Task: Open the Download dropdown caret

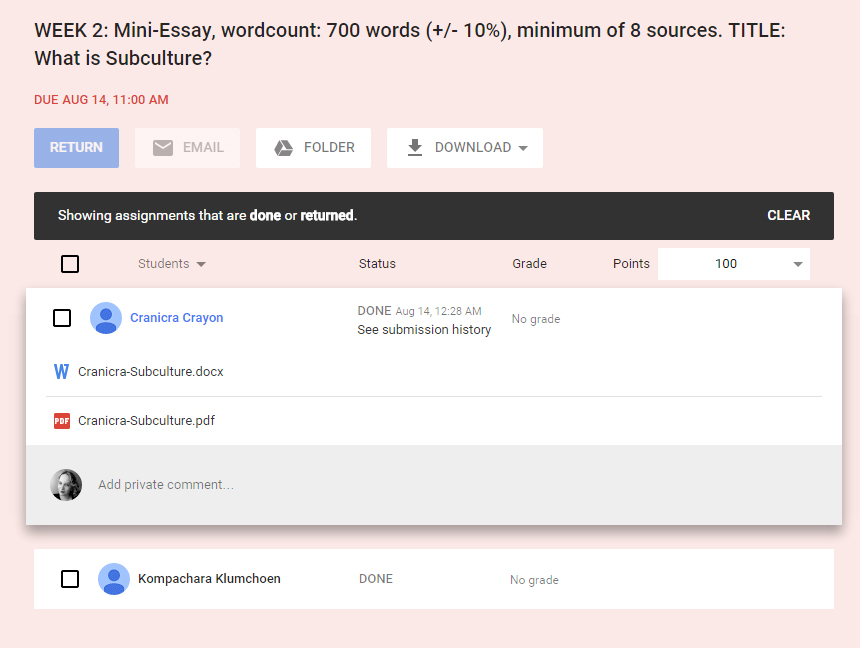Action: pyautogui.click(x=523, y=148)
